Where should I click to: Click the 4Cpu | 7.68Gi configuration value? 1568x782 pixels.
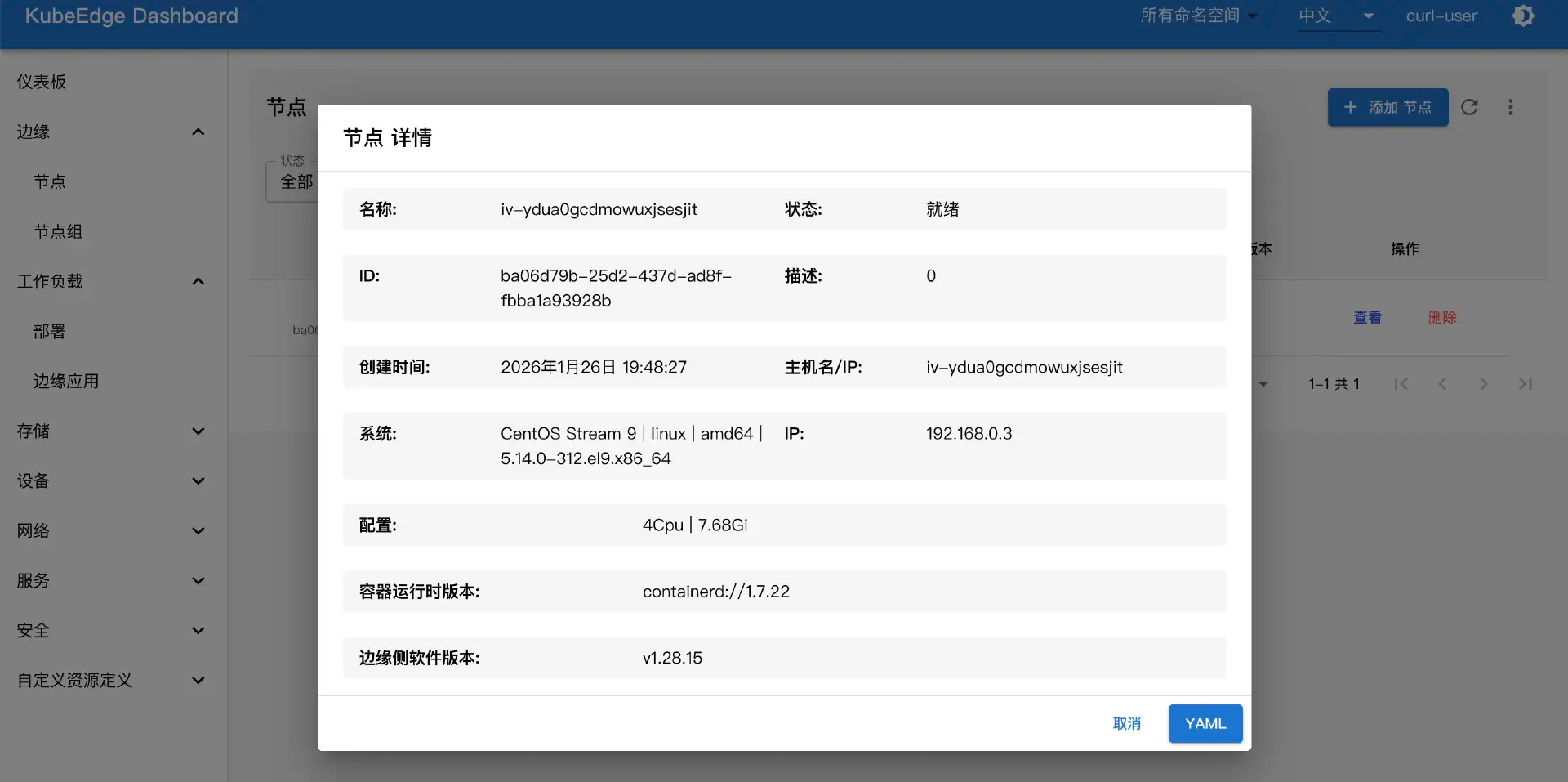click(x=695, y=525)
